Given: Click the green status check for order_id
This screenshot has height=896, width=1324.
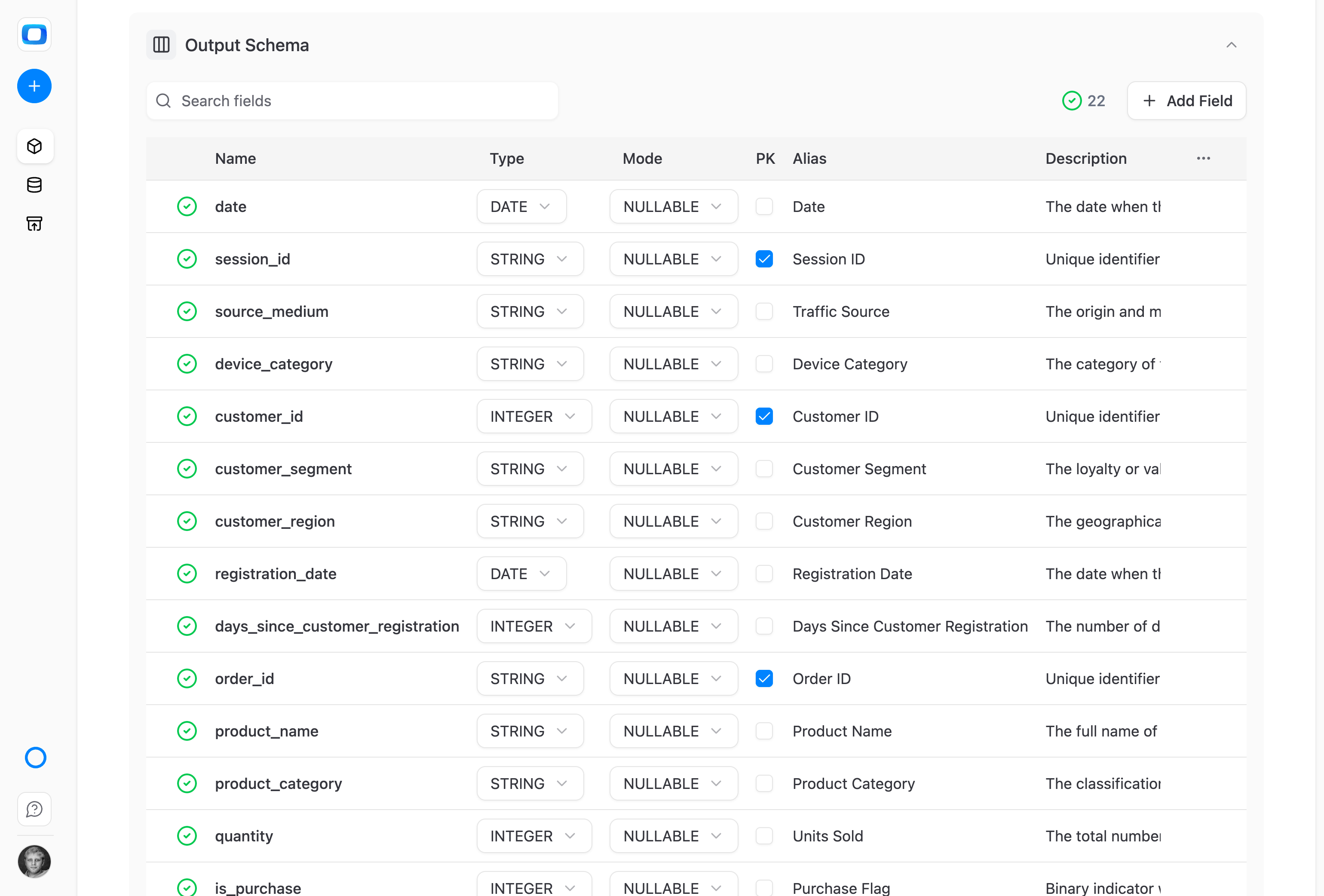Looking at the screenshot, I should point(187,678).
